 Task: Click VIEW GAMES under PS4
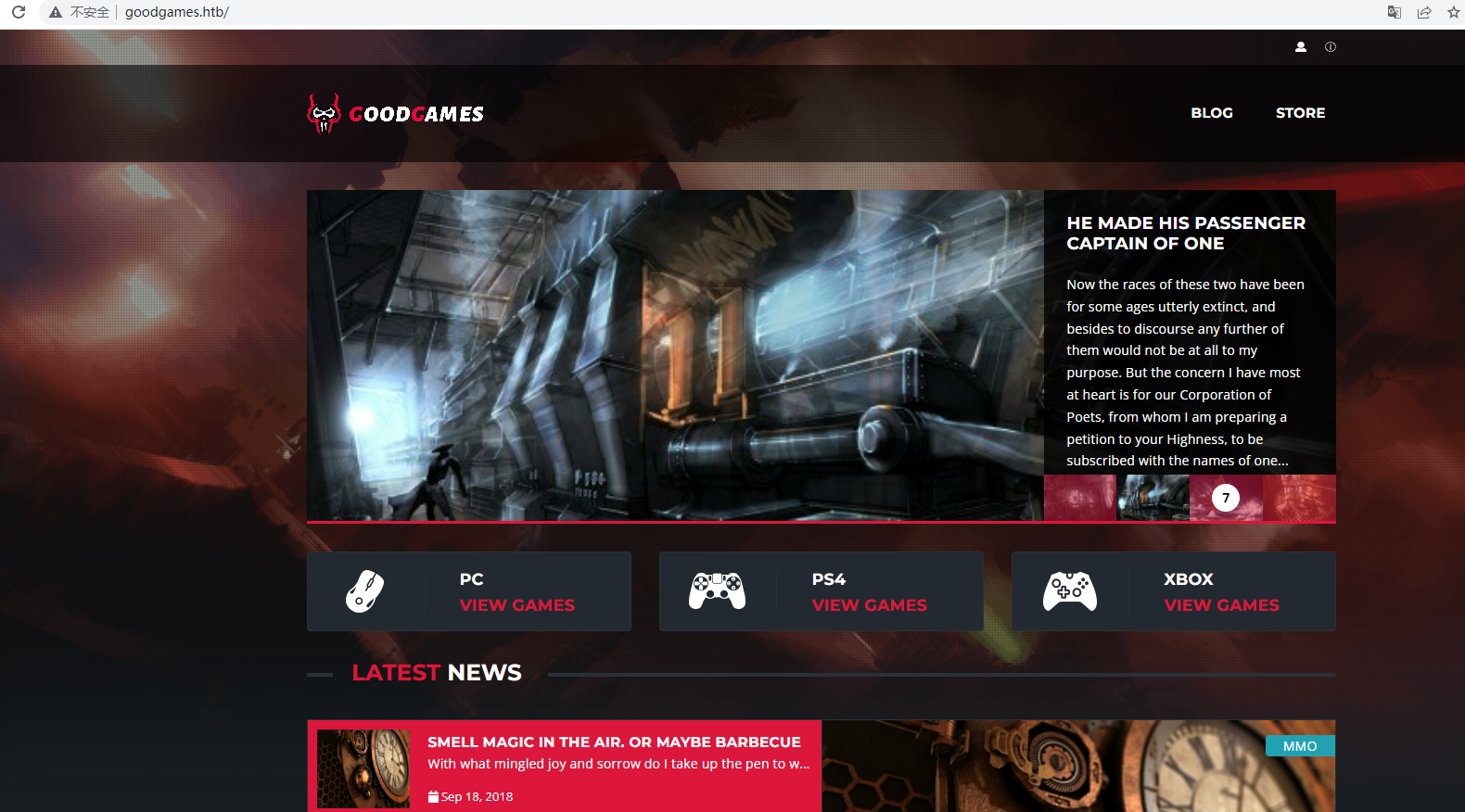[870, 605]
